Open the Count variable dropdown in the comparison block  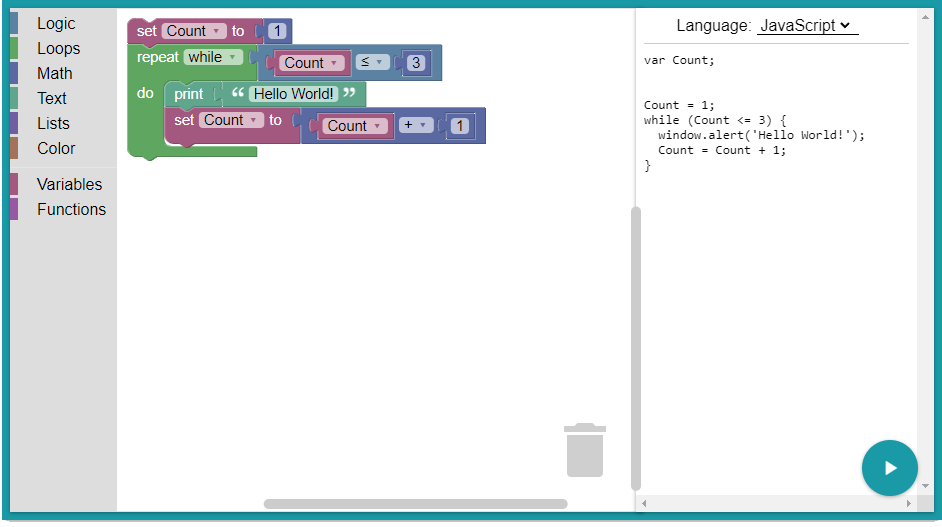tap(312, 62)
